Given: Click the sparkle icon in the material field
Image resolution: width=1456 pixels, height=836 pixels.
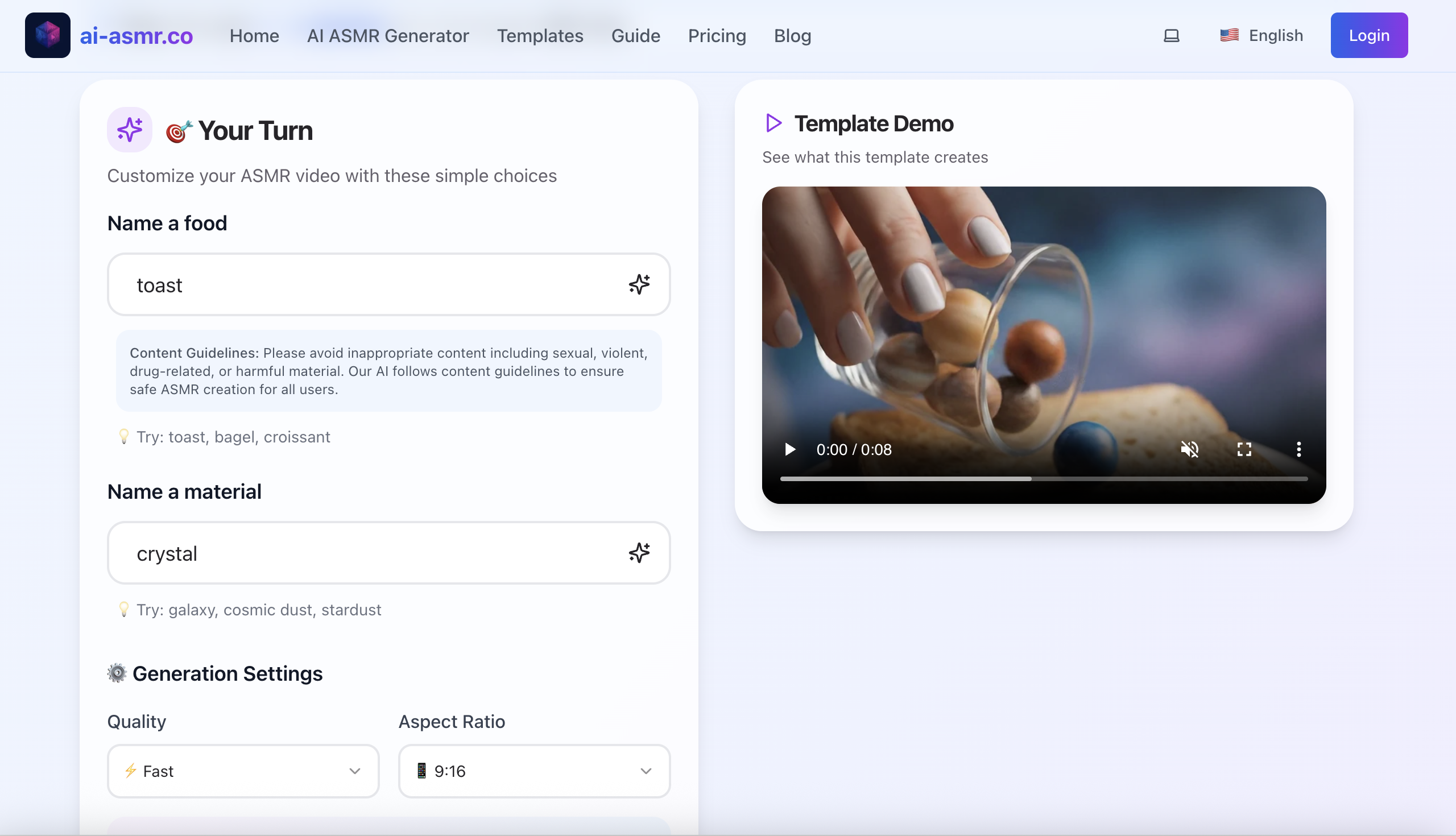Looking at the screenshot, I should click(x=639, y=553).
